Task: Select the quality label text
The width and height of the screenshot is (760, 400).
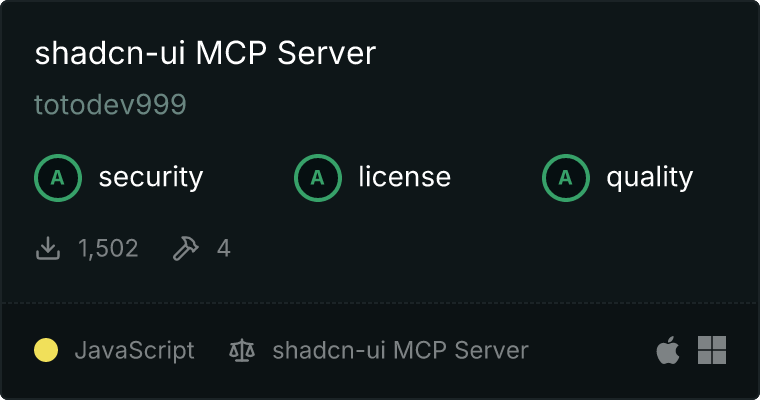Action: 649,177
